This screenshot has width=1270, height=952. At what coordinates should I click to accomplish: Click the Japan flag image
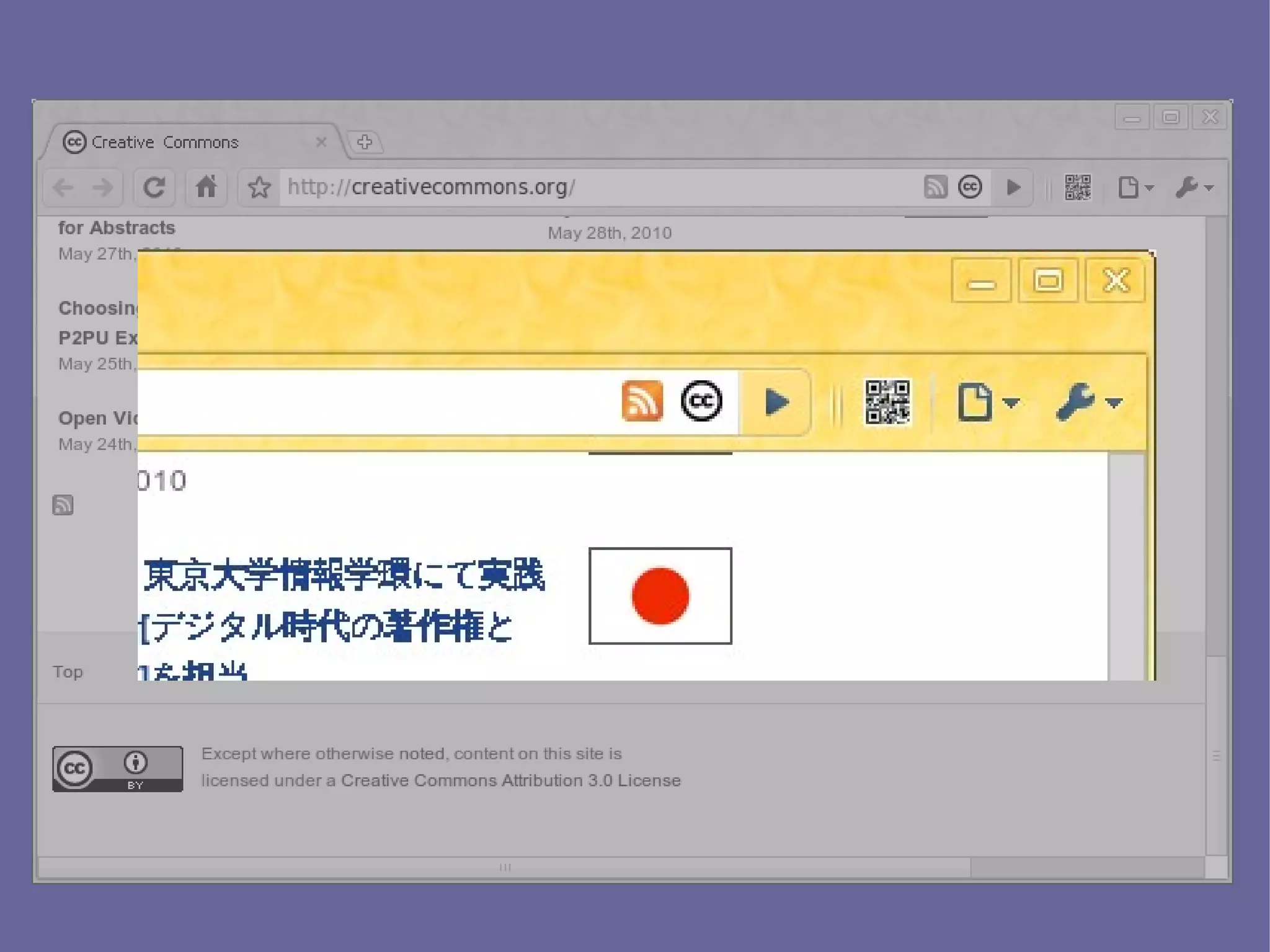click(x=660, y=595)
